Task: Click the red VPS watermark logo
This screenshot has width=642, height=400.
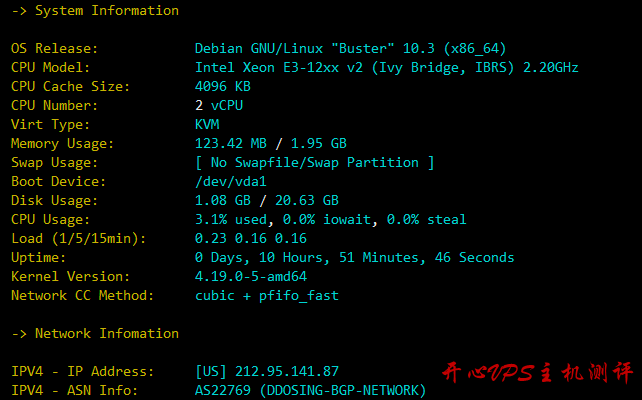Action: click(538, 372)
